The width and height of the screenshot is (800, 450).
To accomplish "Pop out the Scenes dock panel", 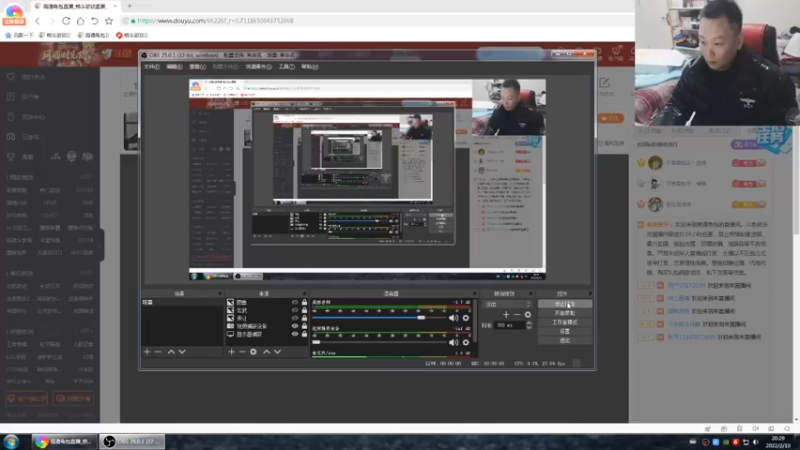I will [x=220, y=293].
